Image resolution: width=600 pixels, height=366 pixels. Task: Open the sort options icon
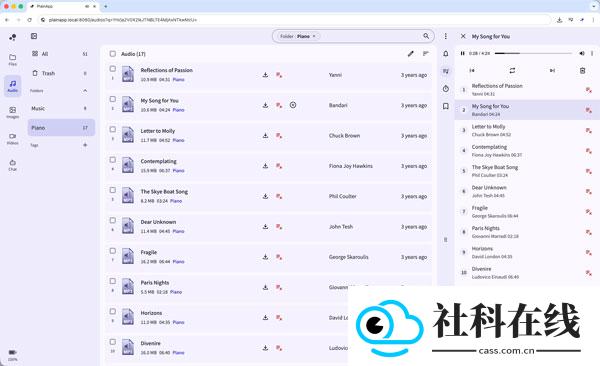tap(426, 54)
